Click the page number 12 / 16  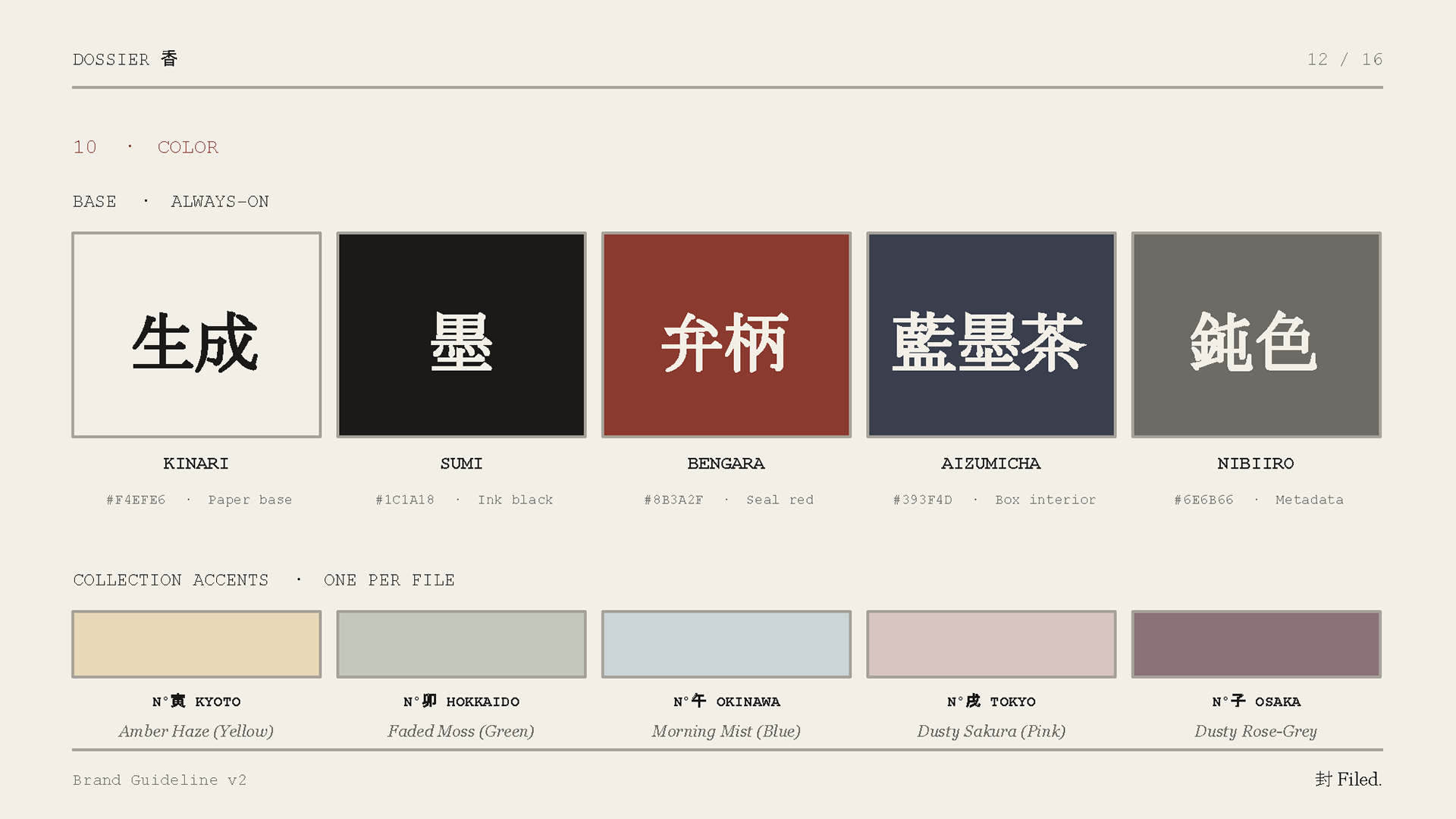coord(1344,59)
